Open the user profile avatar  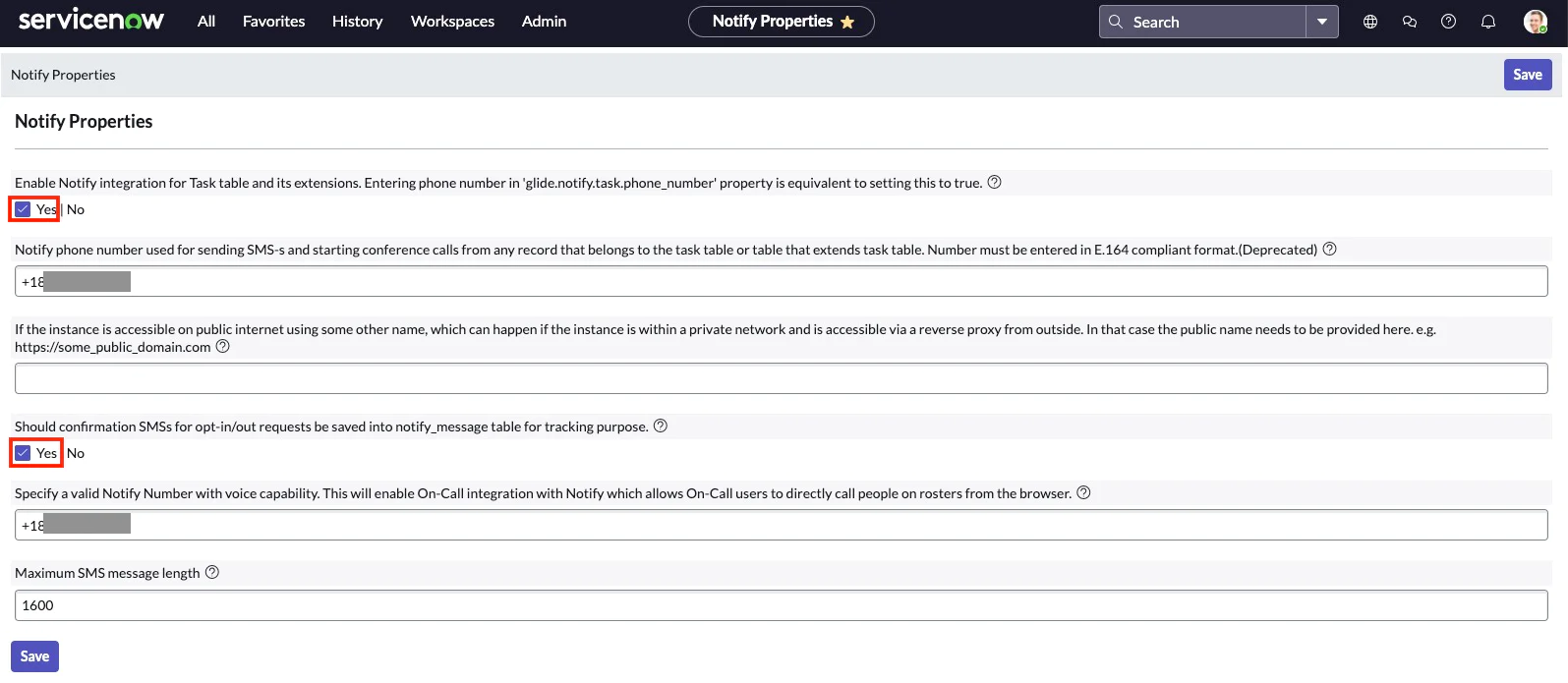pos(1536,22)
